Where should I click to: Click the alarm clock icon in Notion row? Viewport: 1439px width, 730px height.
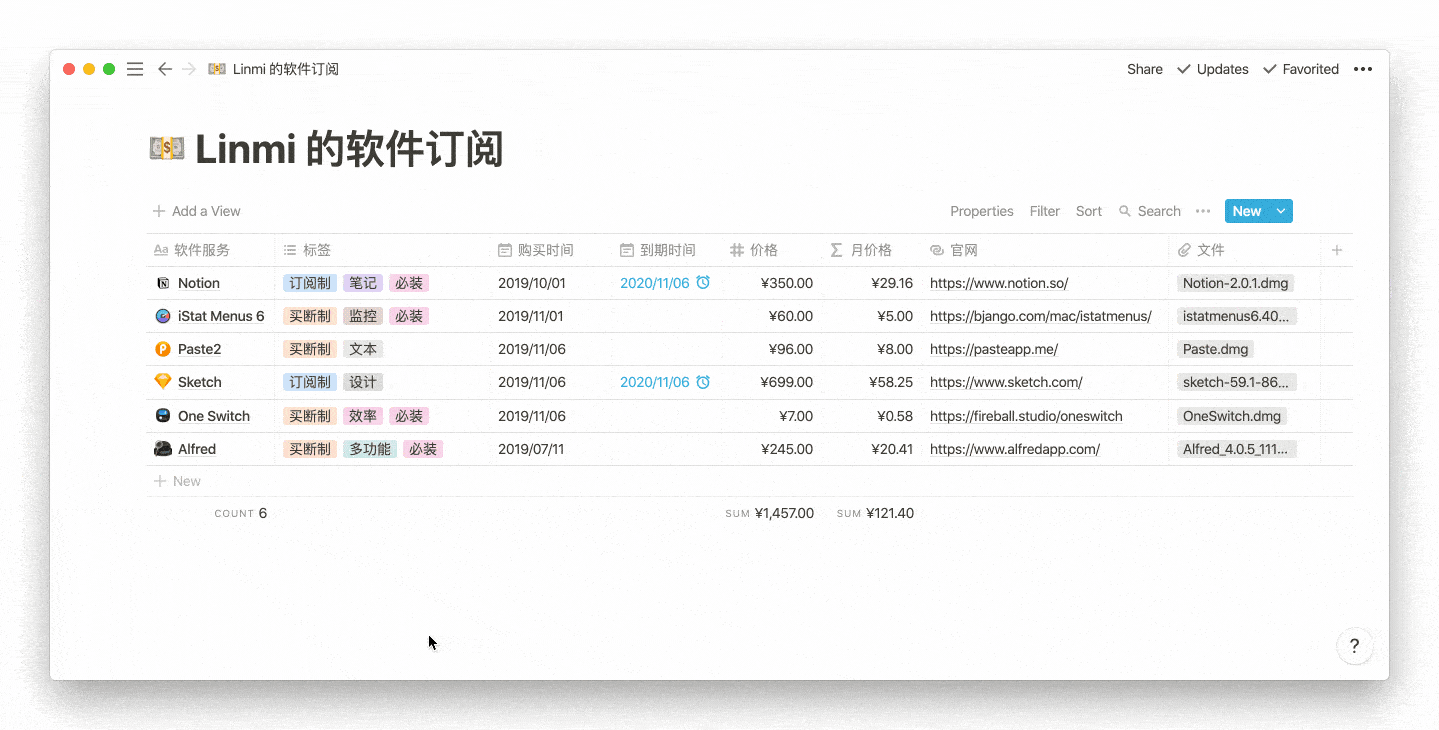[x=703, y=283]
